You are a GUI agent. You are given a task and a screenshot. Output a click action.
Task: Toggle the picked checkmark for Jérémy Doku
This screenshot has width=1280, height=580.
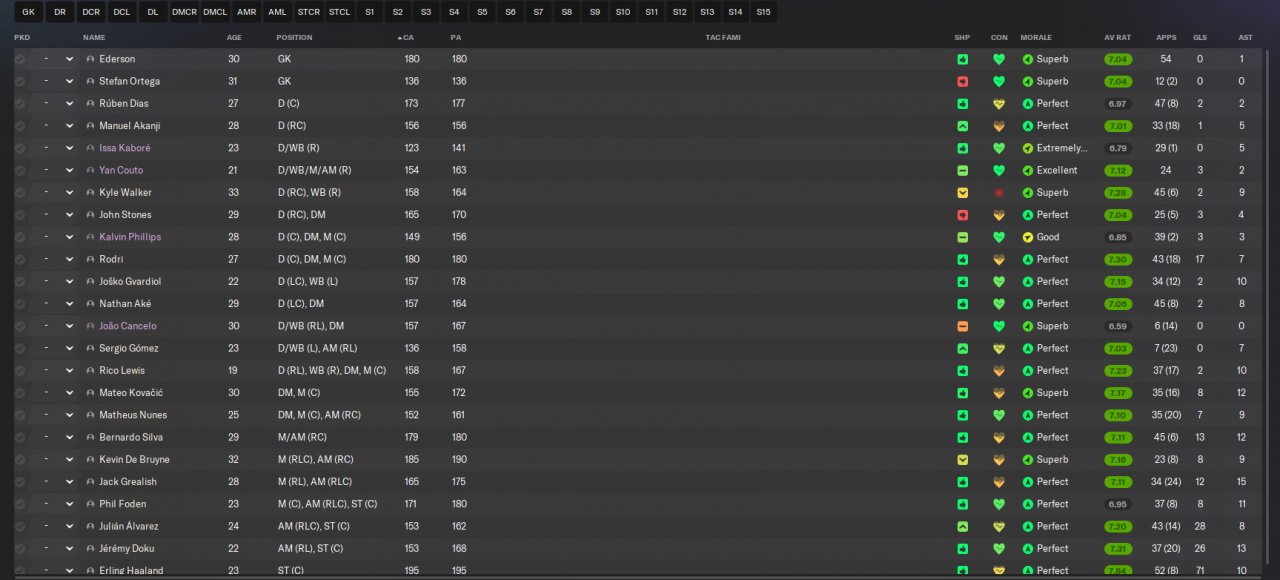[20, 549]
